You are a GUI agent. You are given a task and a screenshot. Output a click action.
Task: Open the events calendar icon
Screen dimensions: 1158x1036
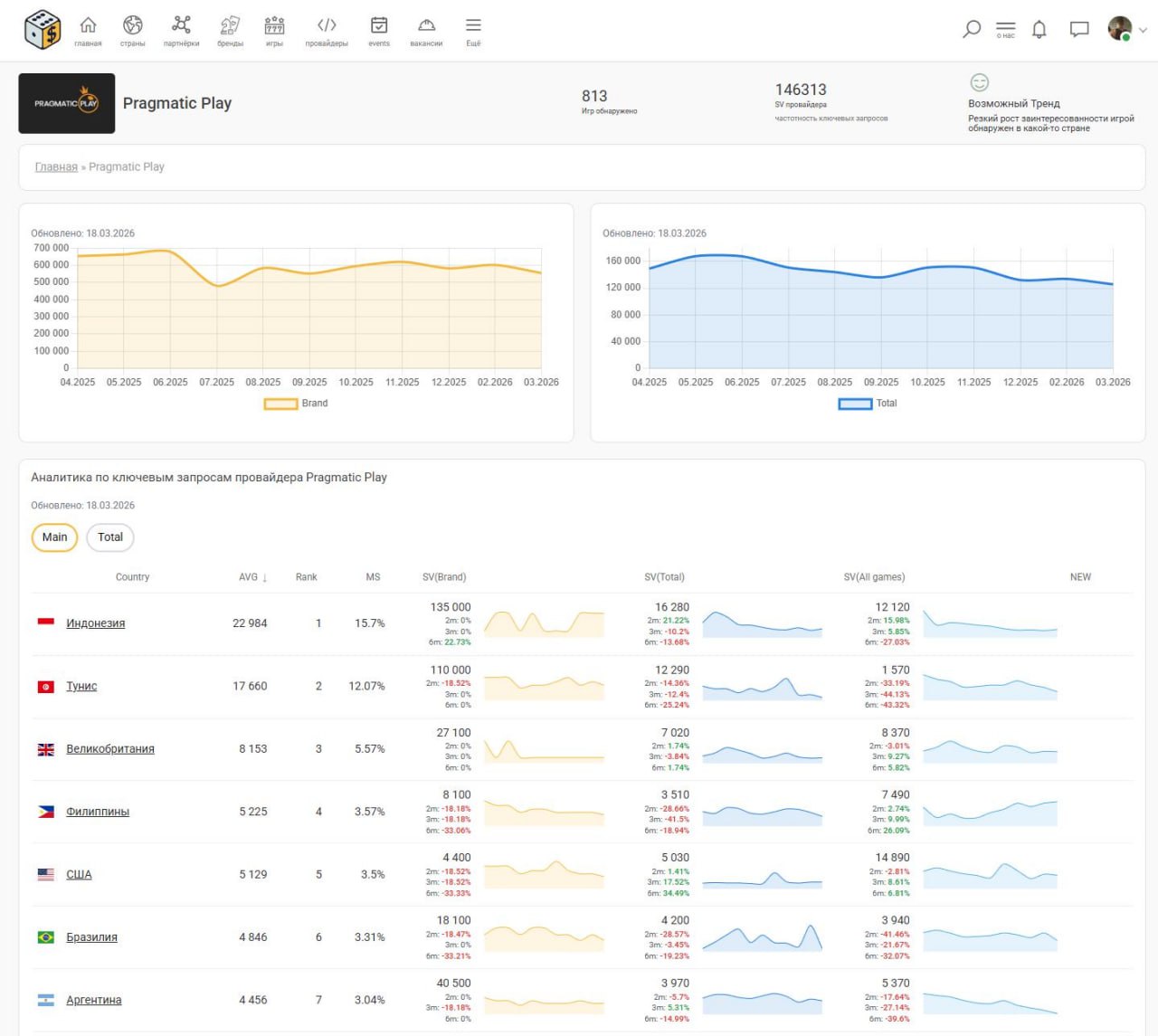coord(379,26)
